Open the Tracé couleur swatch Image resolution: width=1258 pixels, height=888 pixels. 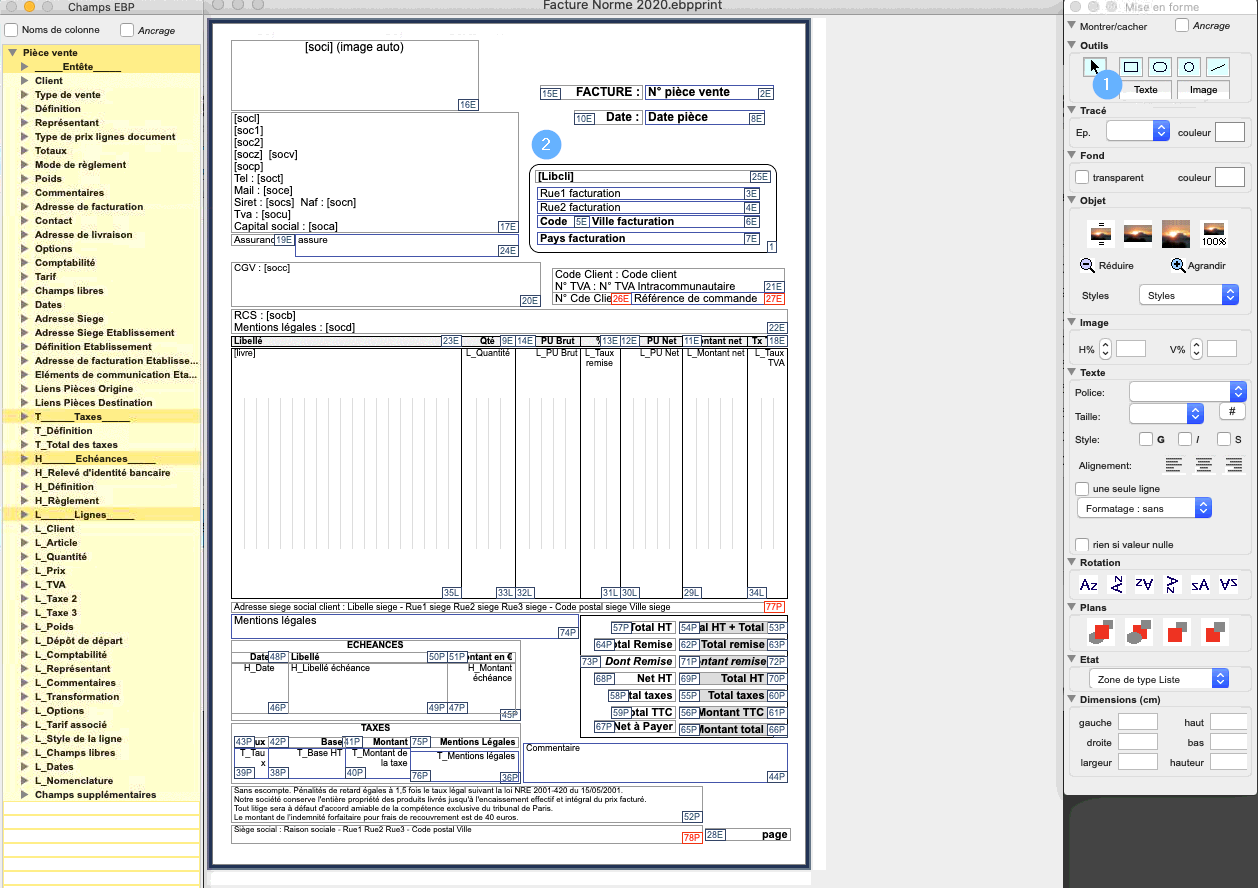coord(1229,132)
